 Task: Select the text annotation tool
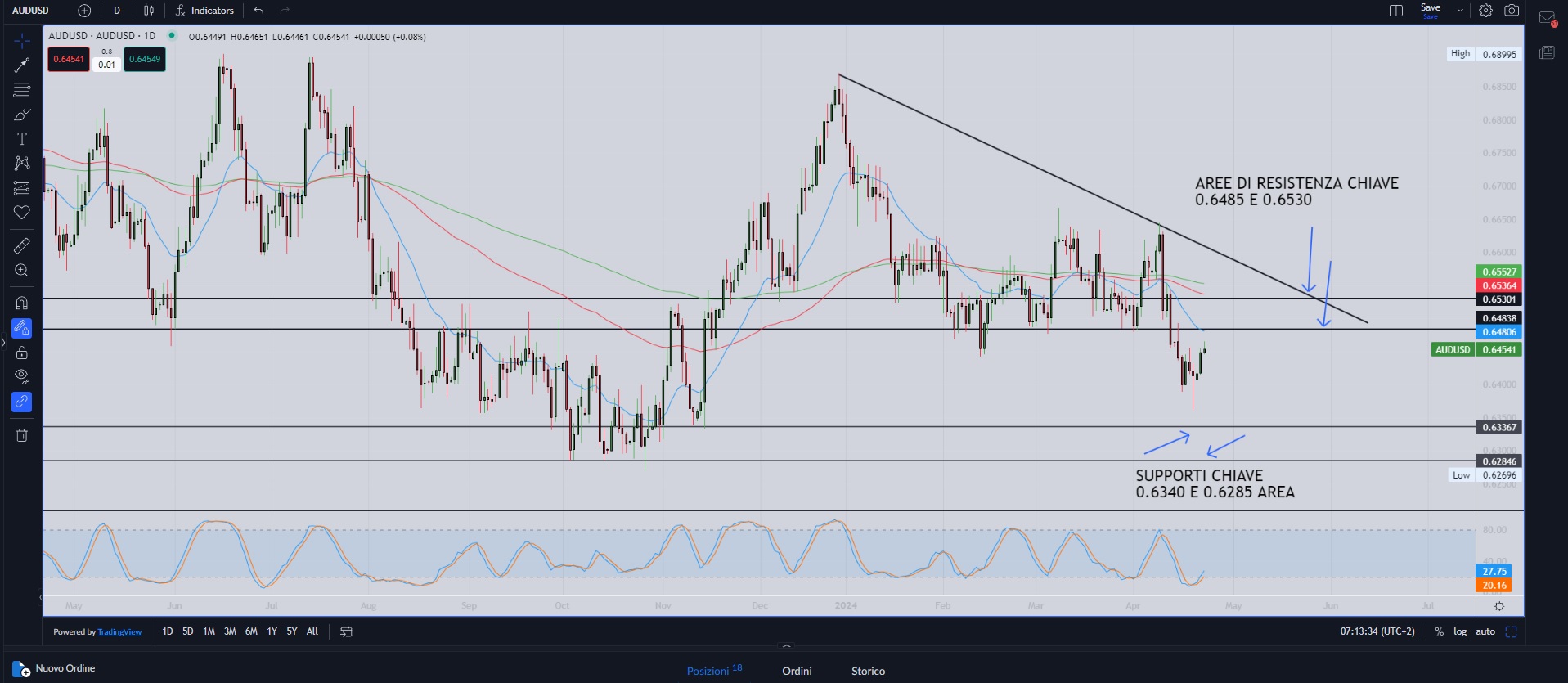coord(21,139)
